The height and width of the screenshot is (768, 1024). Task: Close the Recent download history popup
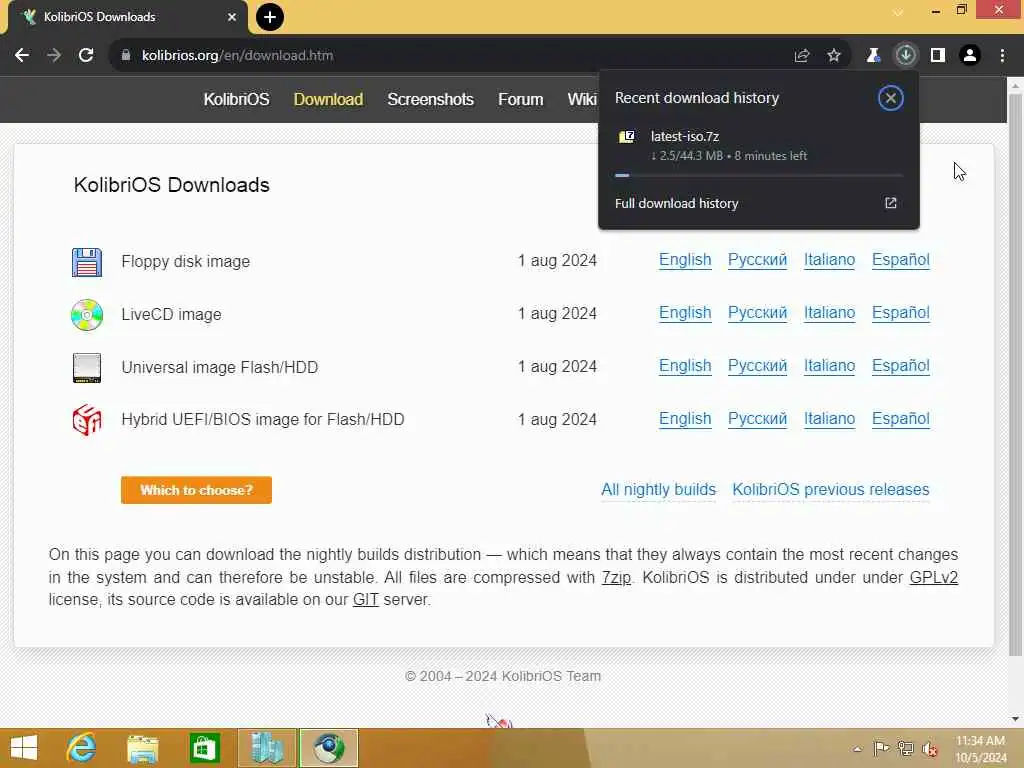coord(891,98)
